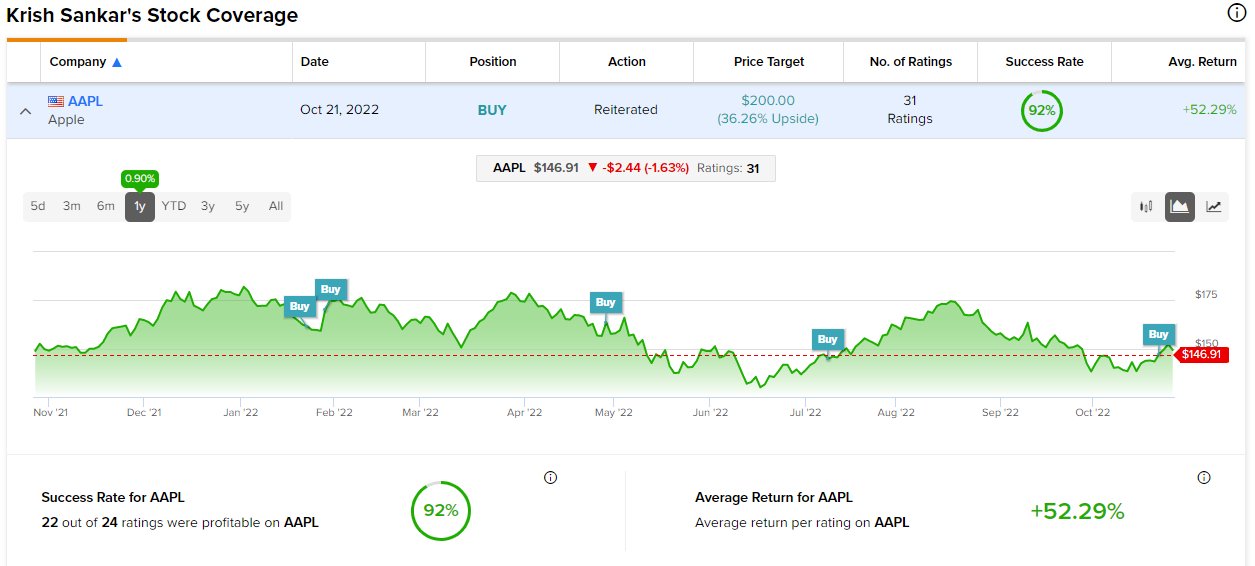Click the Buy marker near February 2022
This screenshot has width=1255, height=566.
click(x=330, y=290)
